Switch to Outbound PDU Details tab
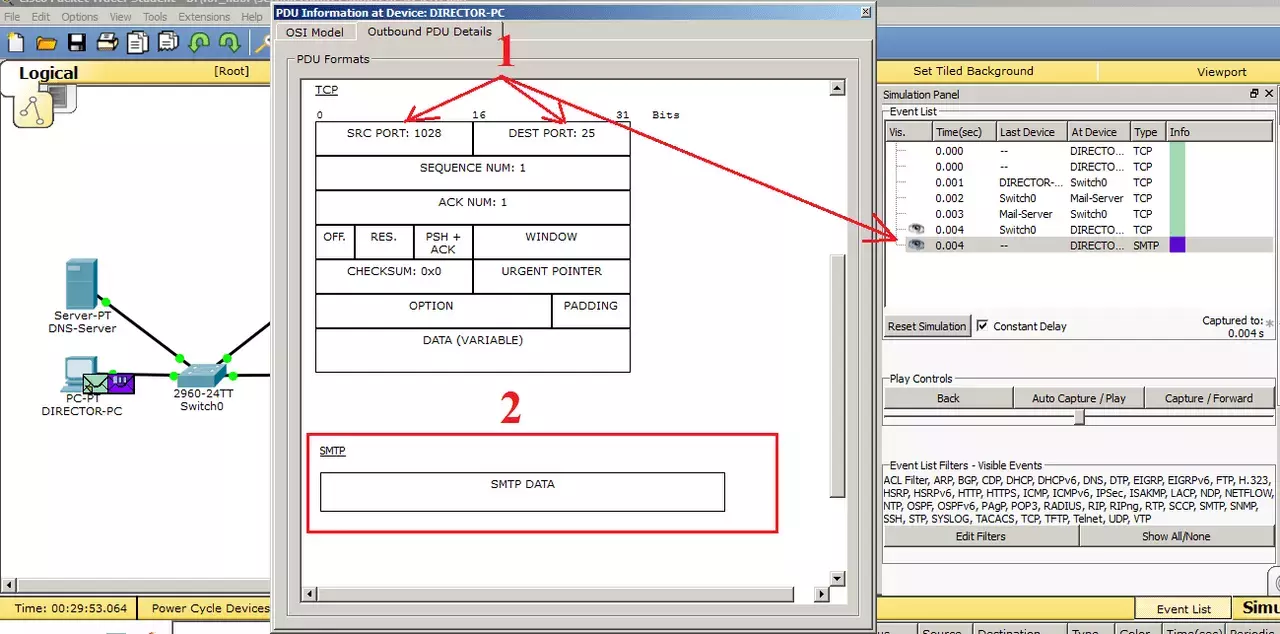Screen dimensions: 1280x634 (429, 32)
